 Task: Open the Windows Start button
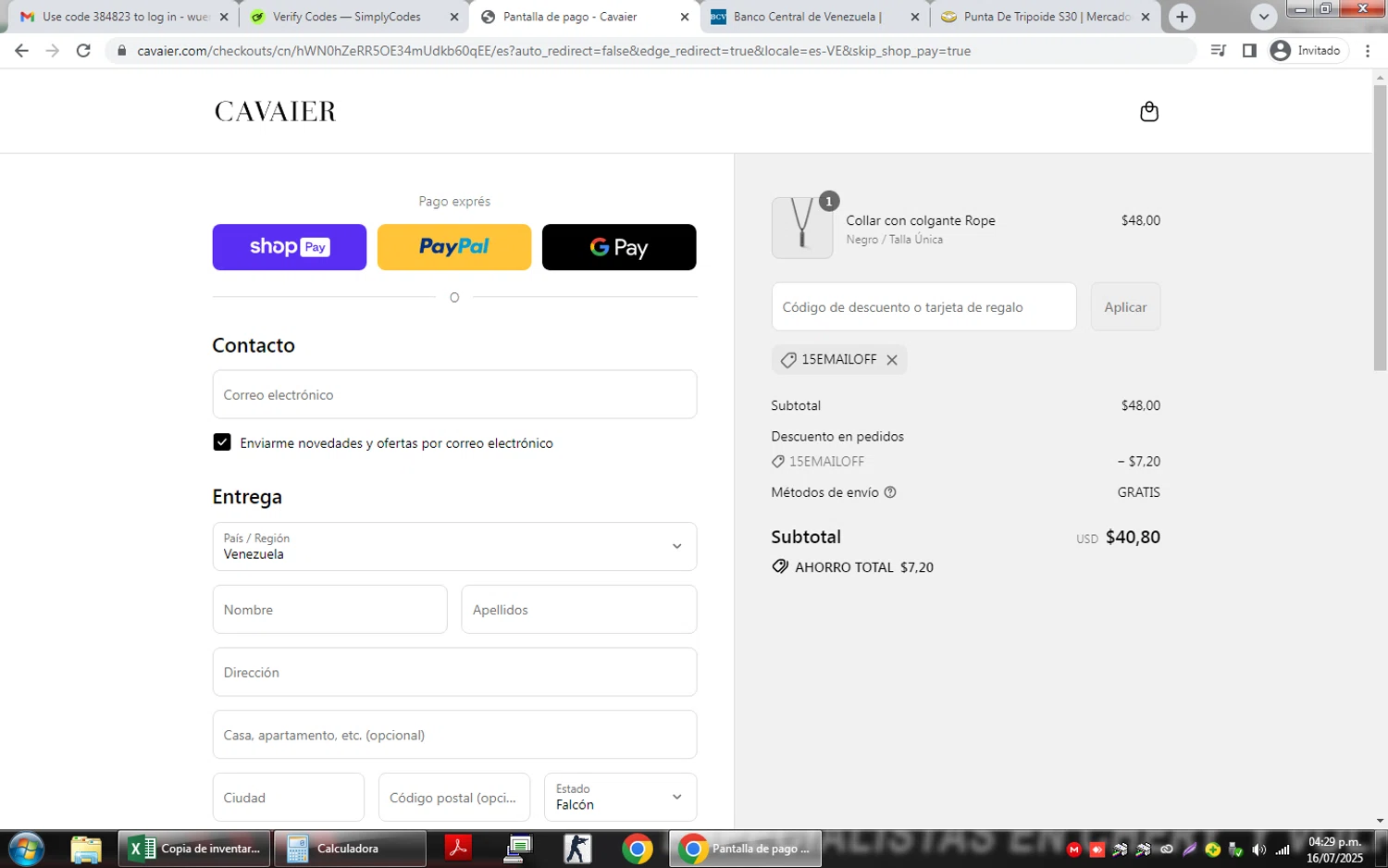coord(26,849)
